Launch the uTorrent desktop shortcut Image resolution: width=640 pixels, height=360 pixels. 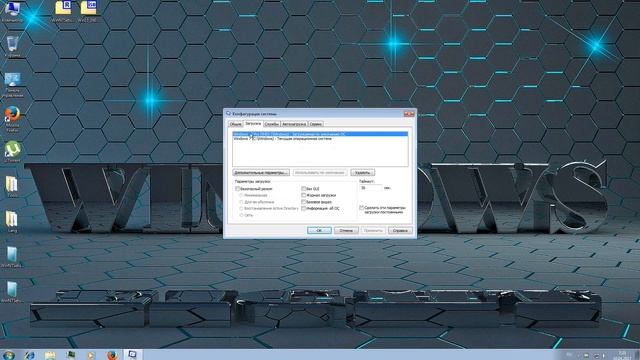tap(13, 151)
